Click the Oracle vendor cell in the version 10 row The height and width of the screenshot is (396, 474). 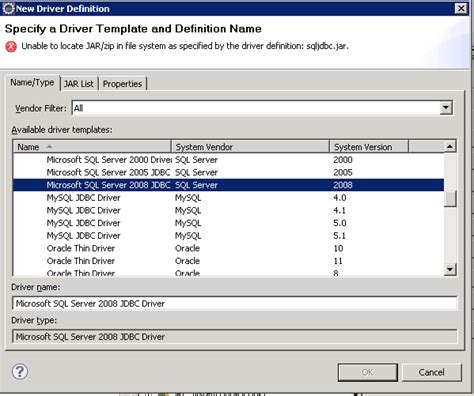(187, 248)
